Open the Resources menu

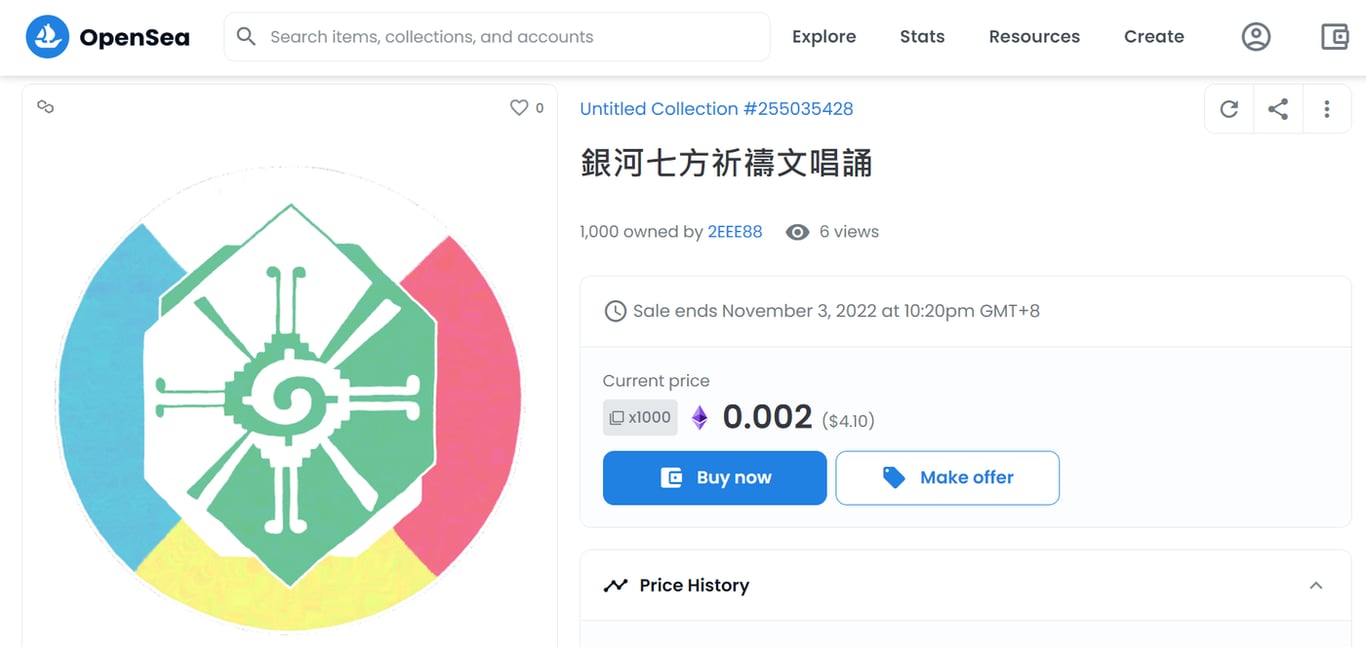[x=1034, y=37]
